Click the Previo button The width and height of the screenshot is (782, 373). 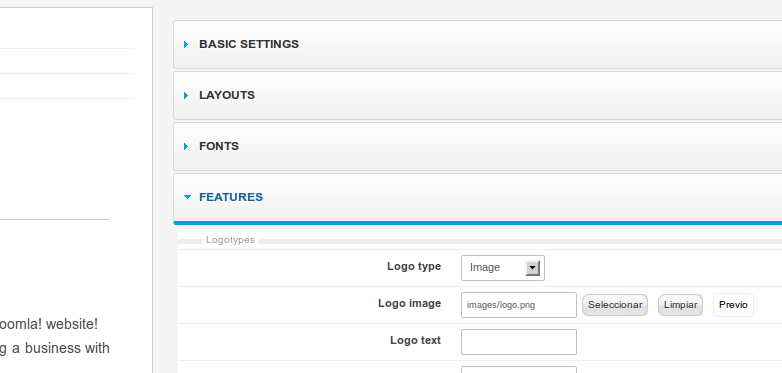(x=733, y=305)
